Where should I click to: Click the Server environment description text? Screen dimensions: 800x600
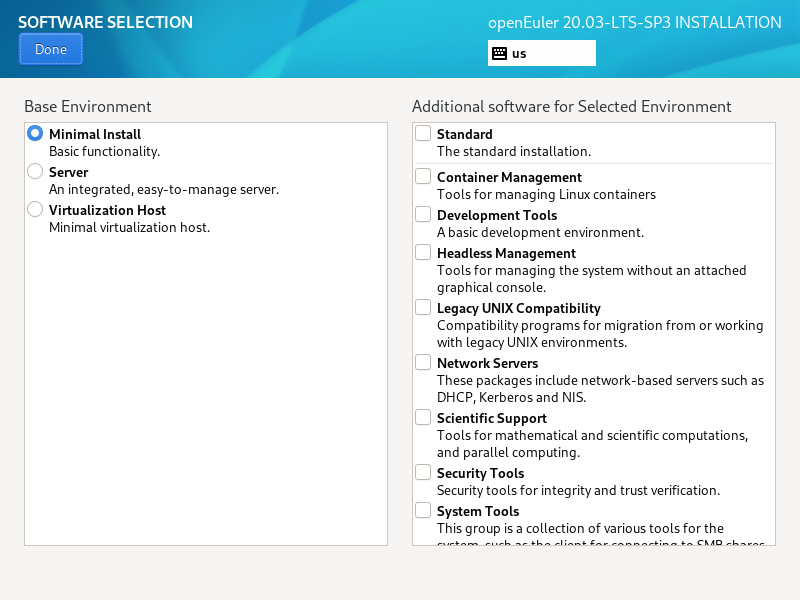coord(164,190)
